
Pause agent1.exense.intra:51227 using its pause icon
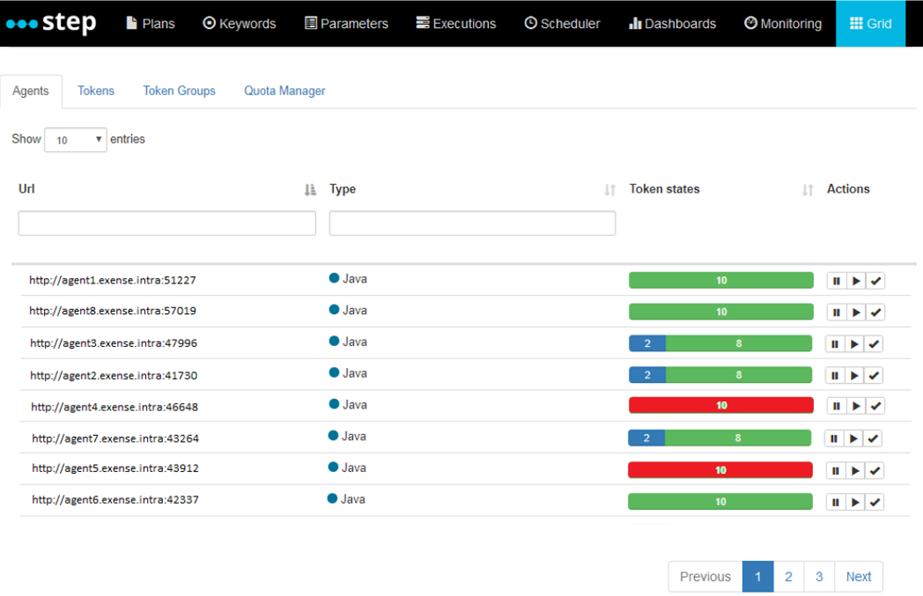click(x=837, y=280)
